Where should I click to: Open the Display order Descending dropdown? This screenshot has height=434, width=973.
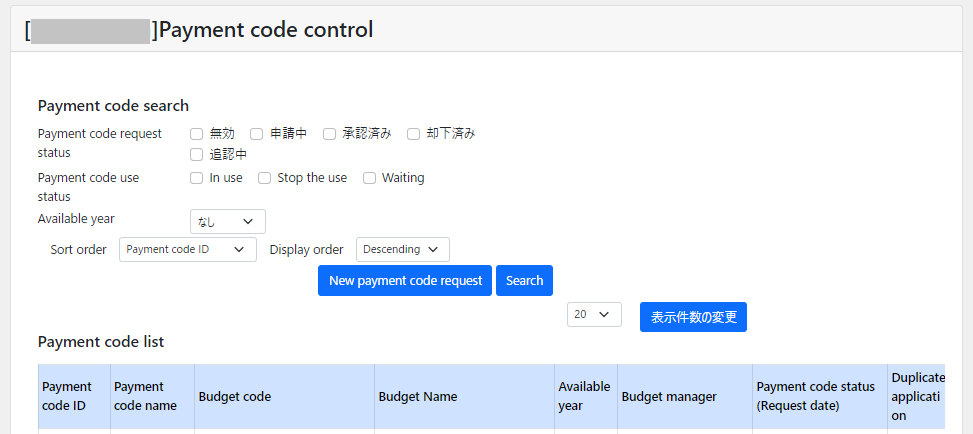(x=402, y=250)
